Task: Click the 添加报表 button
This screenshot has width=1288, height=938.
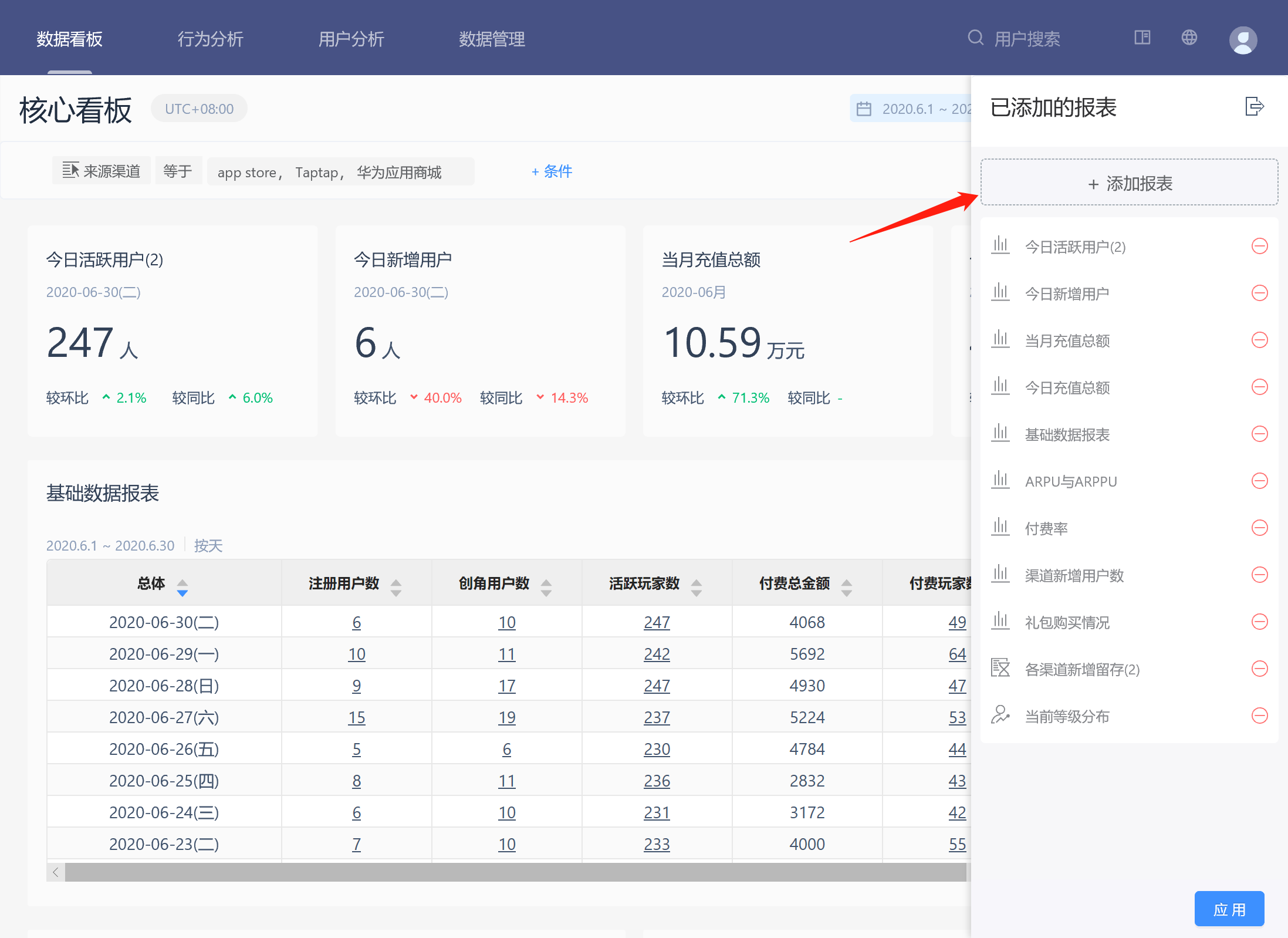Action: [1129, 183]
